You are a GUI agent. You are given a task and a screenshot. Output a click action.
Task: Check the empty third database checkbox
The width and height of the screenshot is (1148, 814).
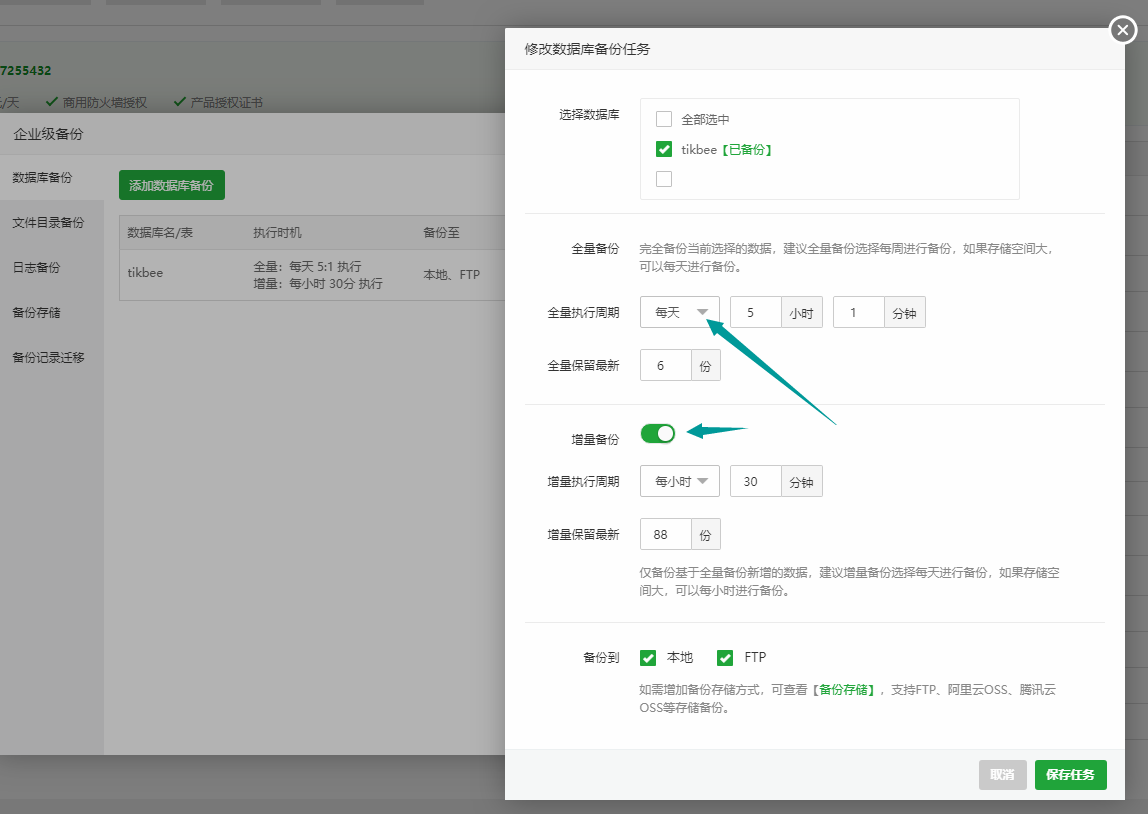663,178
